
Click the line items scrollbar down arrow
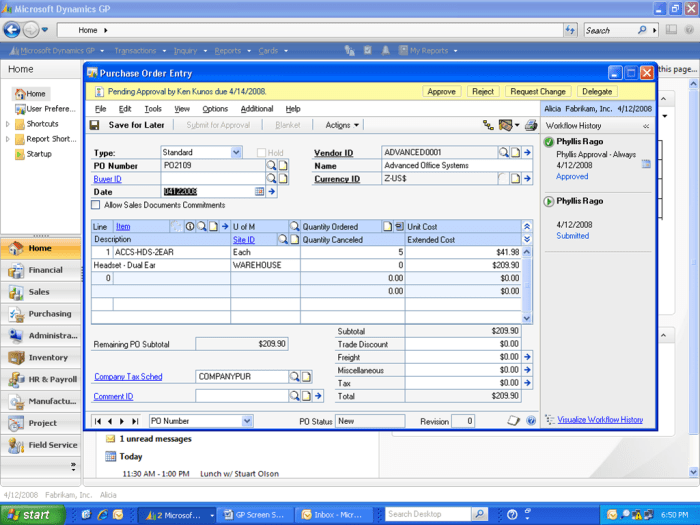click(x=527, y=318)
